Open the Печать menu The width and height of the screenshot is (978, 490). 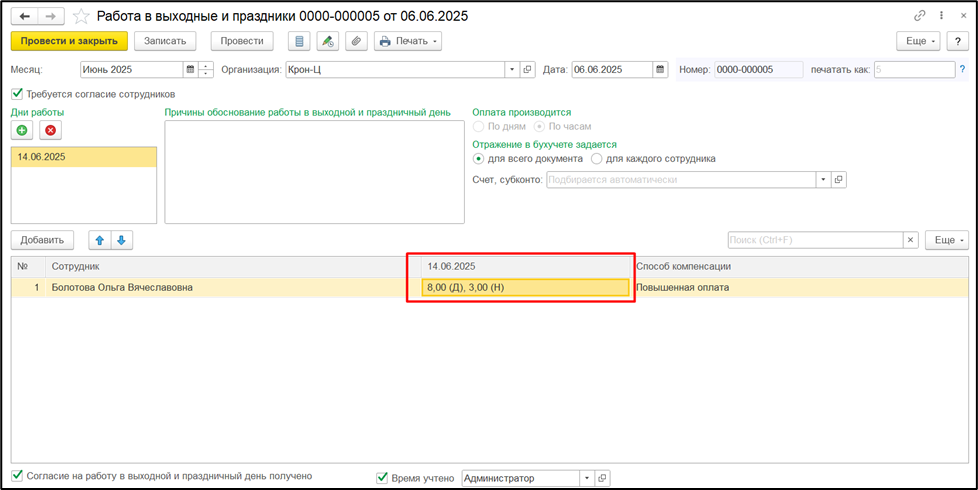click(408, 41)
